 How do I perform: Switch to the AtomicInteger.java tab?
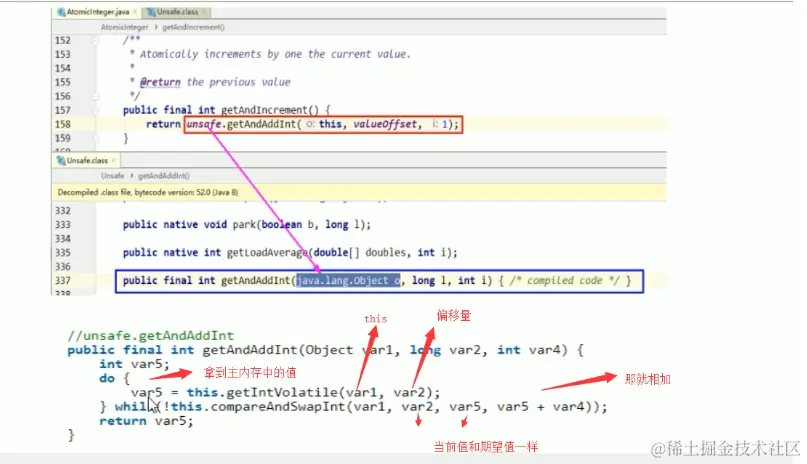[97, 12]
